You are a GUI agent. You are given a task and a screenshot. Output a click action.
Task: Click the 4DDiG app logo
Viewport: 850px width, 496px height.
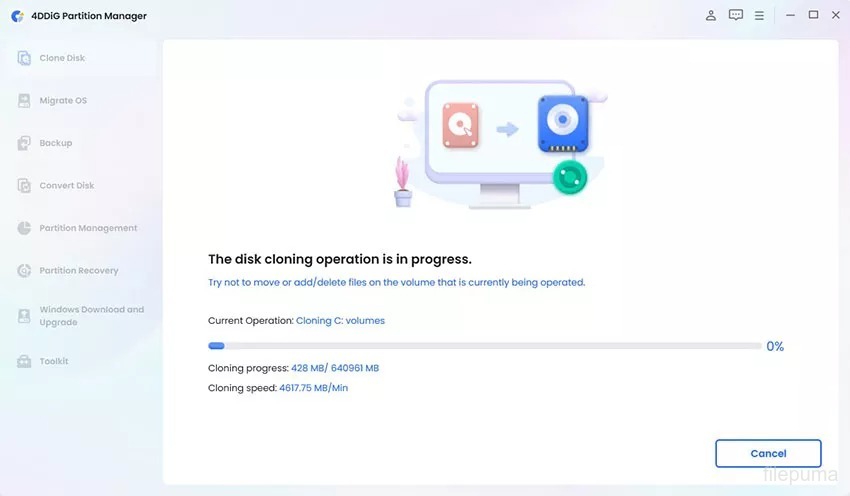[x=17, y=16]
